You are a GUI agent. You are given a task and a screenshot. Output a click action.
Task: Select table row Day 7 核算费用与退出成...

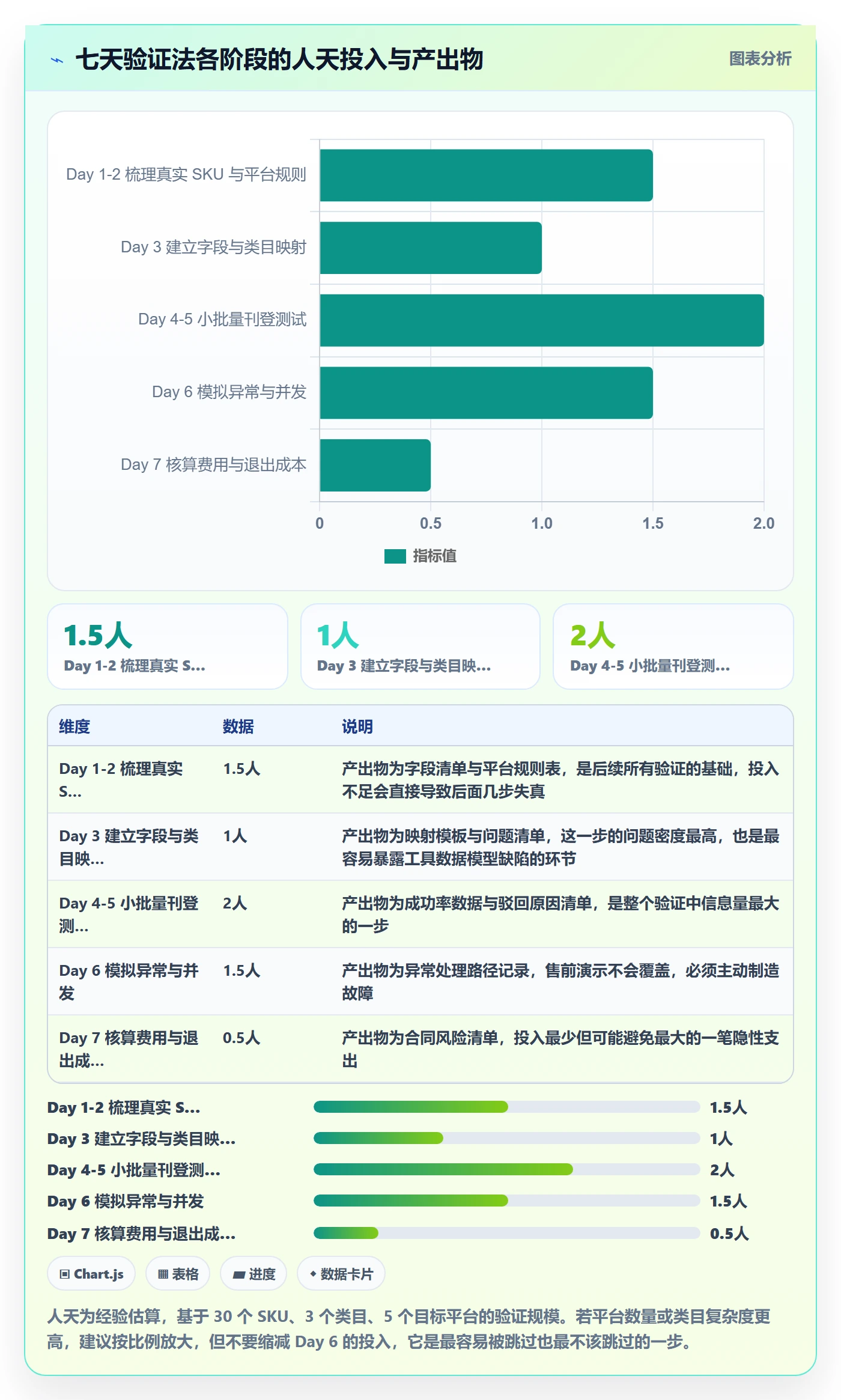coord(421,1049)
